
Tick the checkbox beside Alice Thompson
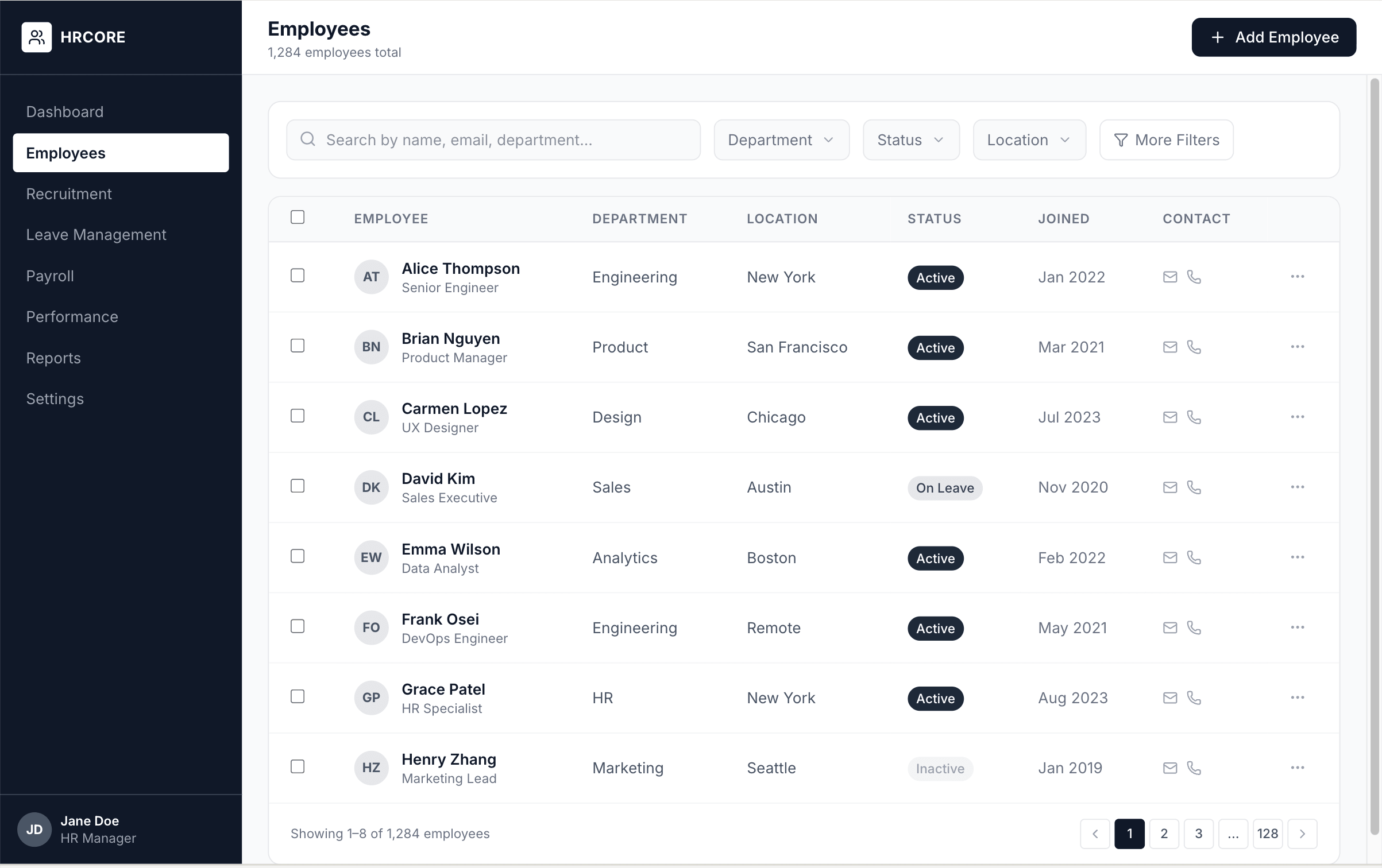click(298, 276)
